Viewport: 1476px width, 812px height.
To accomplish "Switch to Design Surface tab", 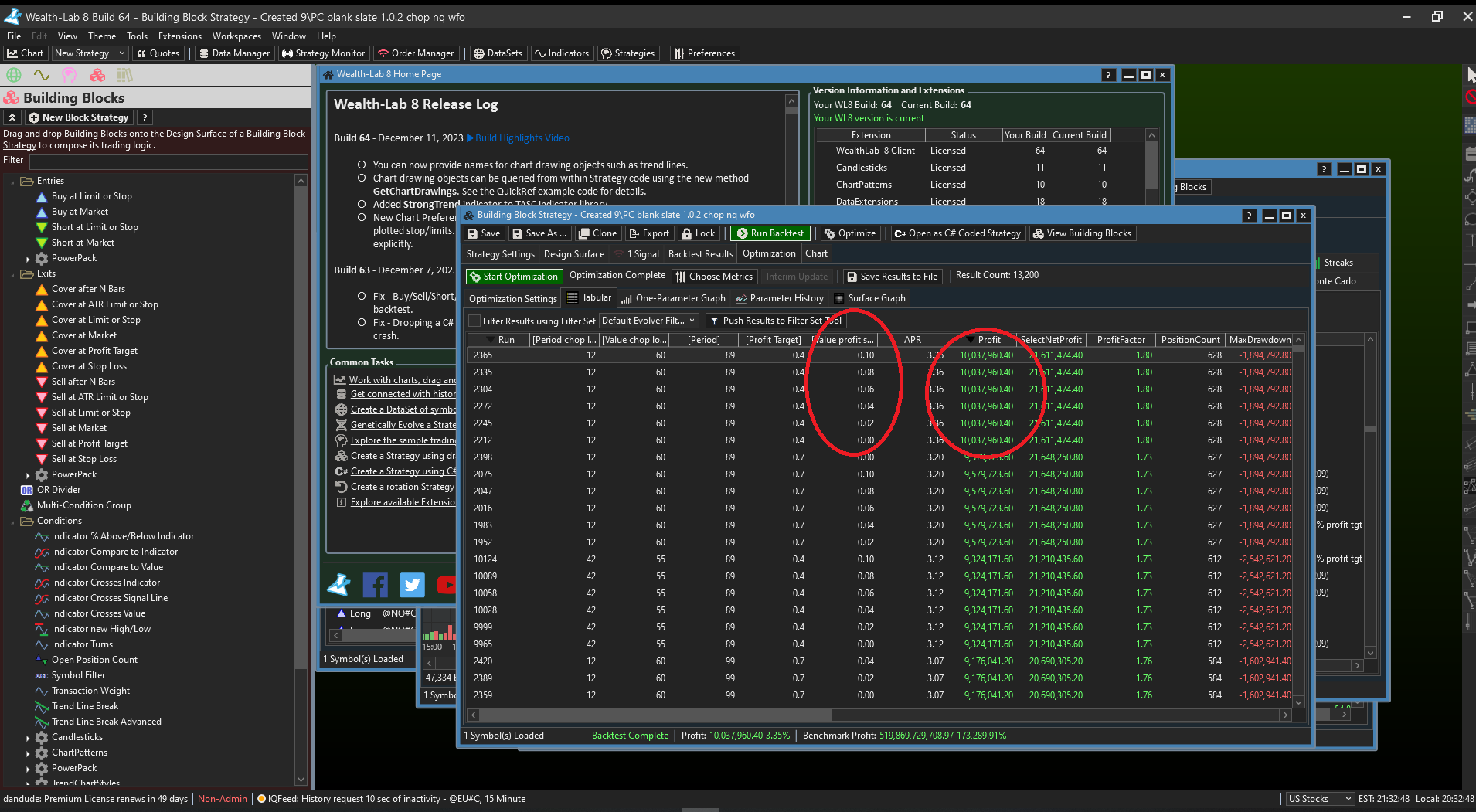I will click(573, 254).
